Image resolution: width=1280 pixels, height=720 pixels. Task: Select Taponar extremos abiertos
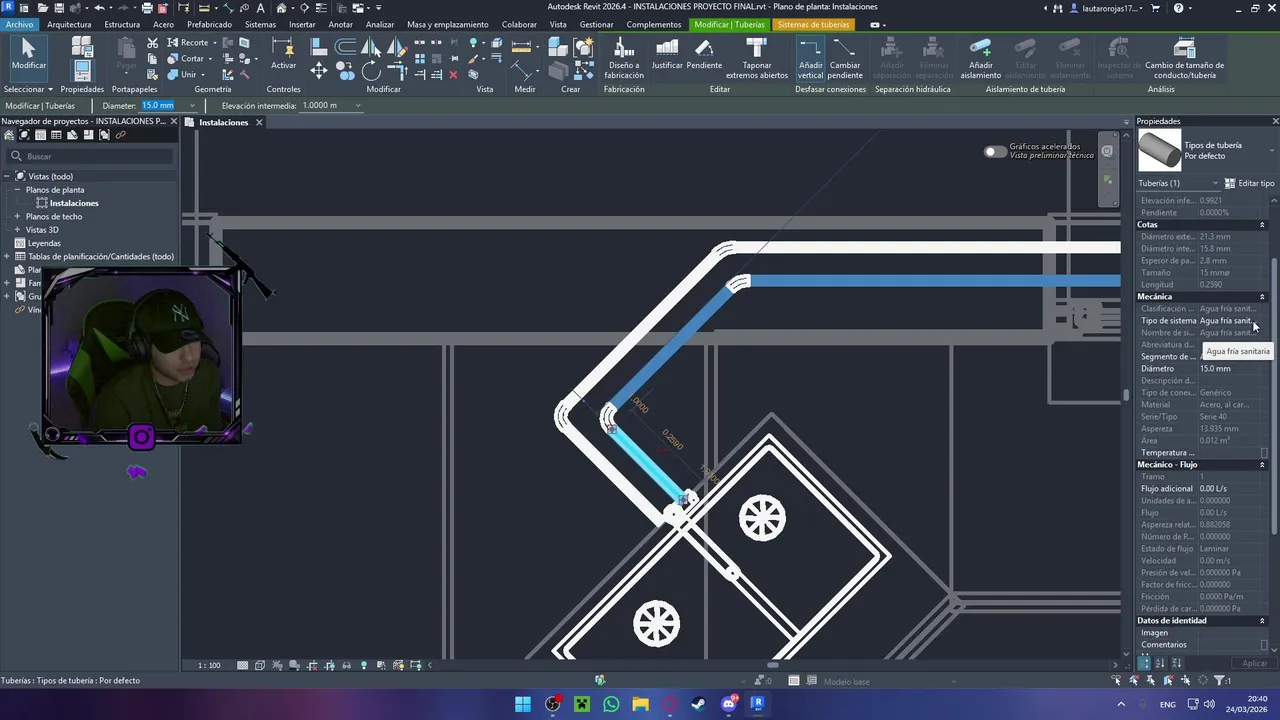click(757, 60)
